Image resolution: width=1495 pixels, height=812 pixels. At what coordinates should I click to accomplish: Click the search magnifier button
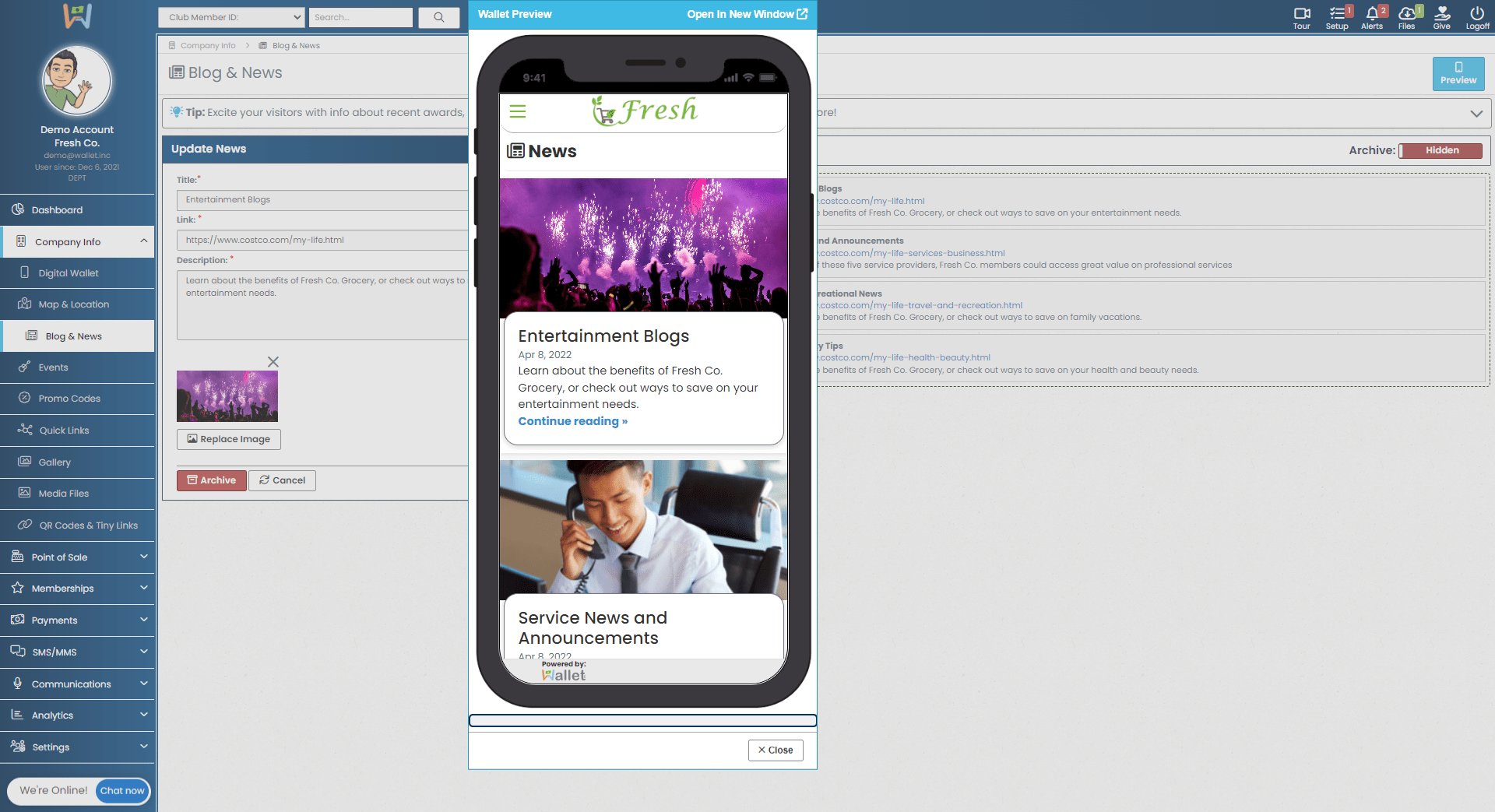click(x=439, y=17)
